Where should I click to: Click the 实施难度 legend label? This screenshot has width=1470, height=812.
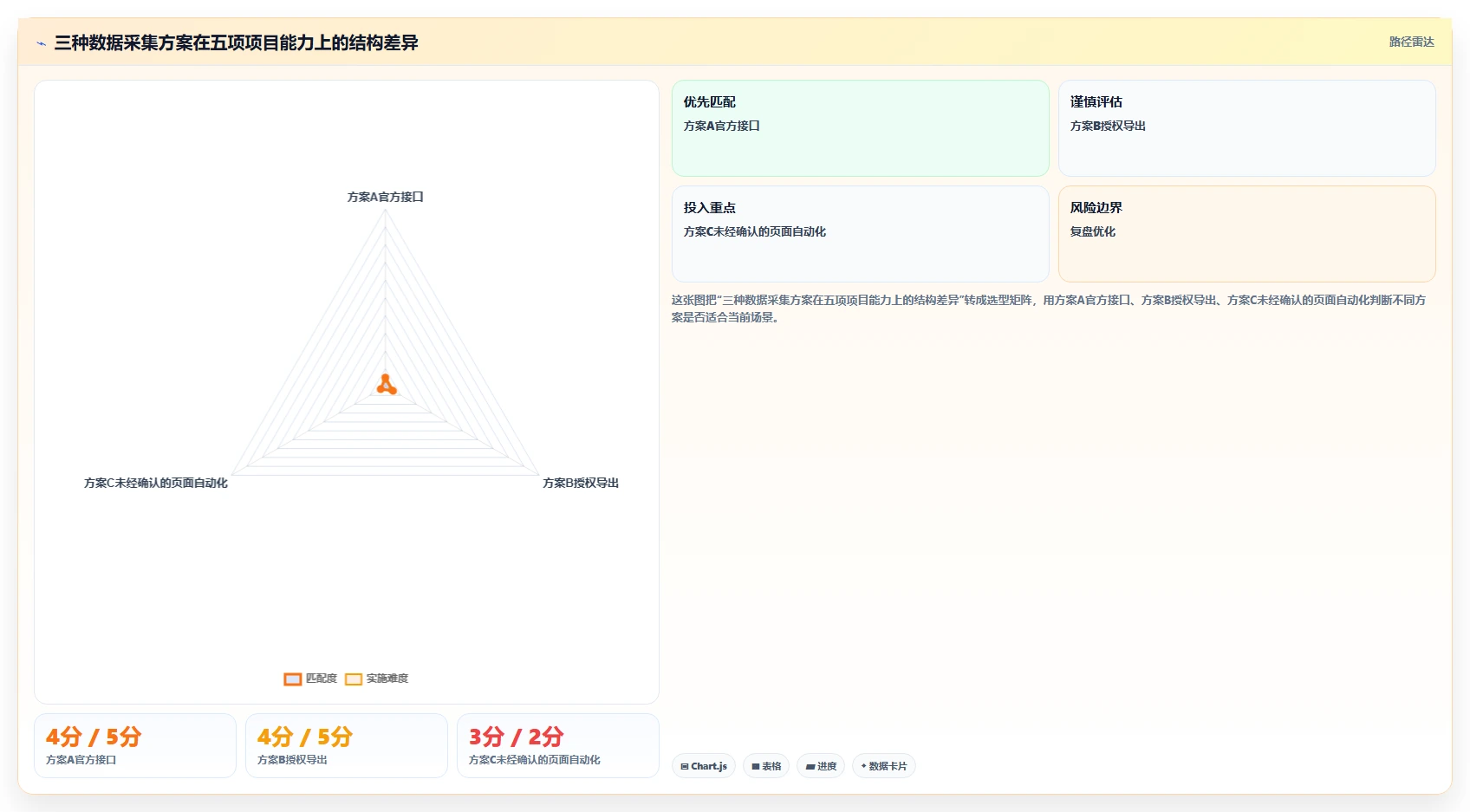click(x=387, y=679)
